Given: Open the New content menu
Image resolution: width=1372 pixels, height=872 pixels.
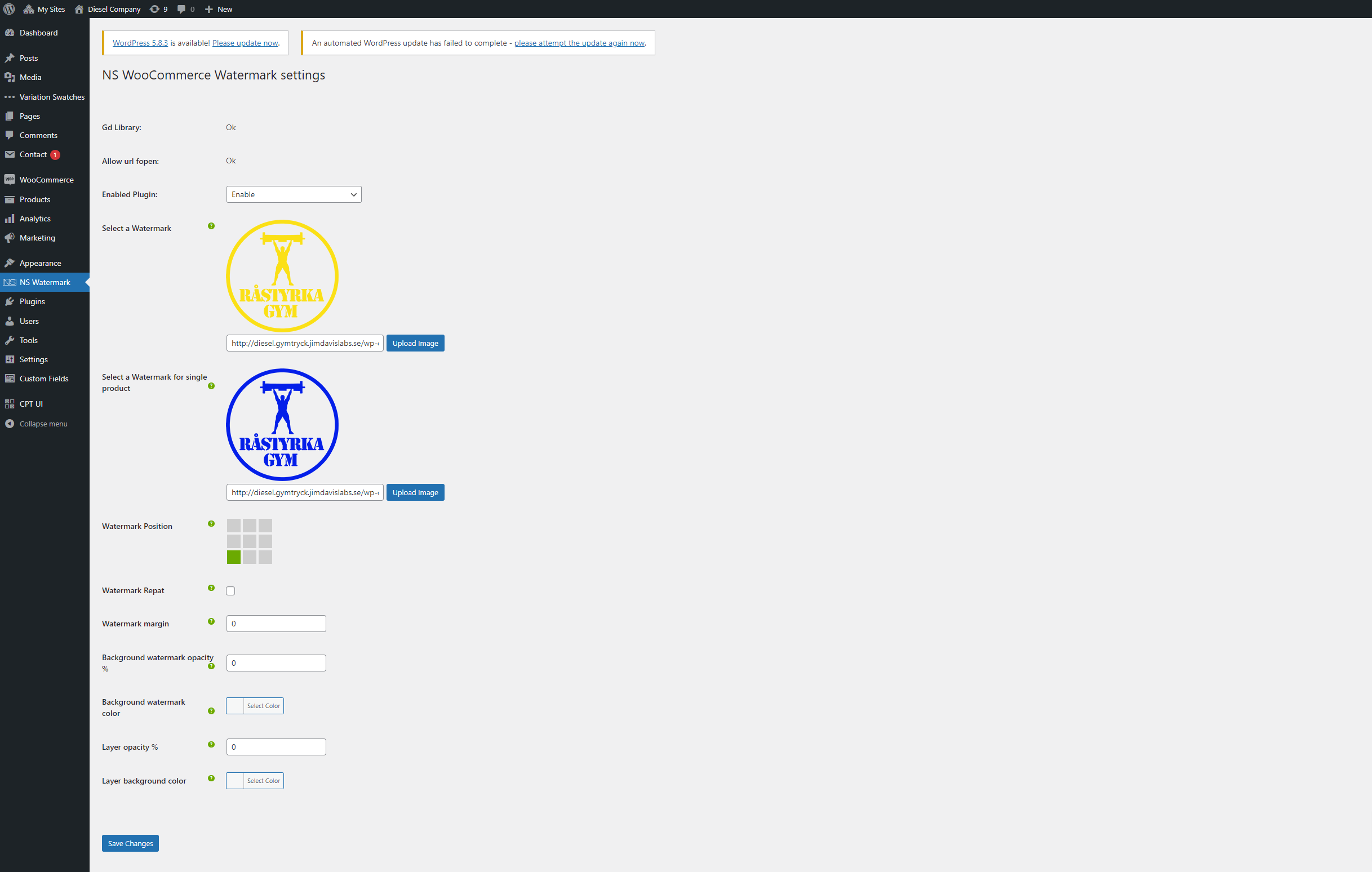Looking at the screenshot, I should [x=219, y=9].
